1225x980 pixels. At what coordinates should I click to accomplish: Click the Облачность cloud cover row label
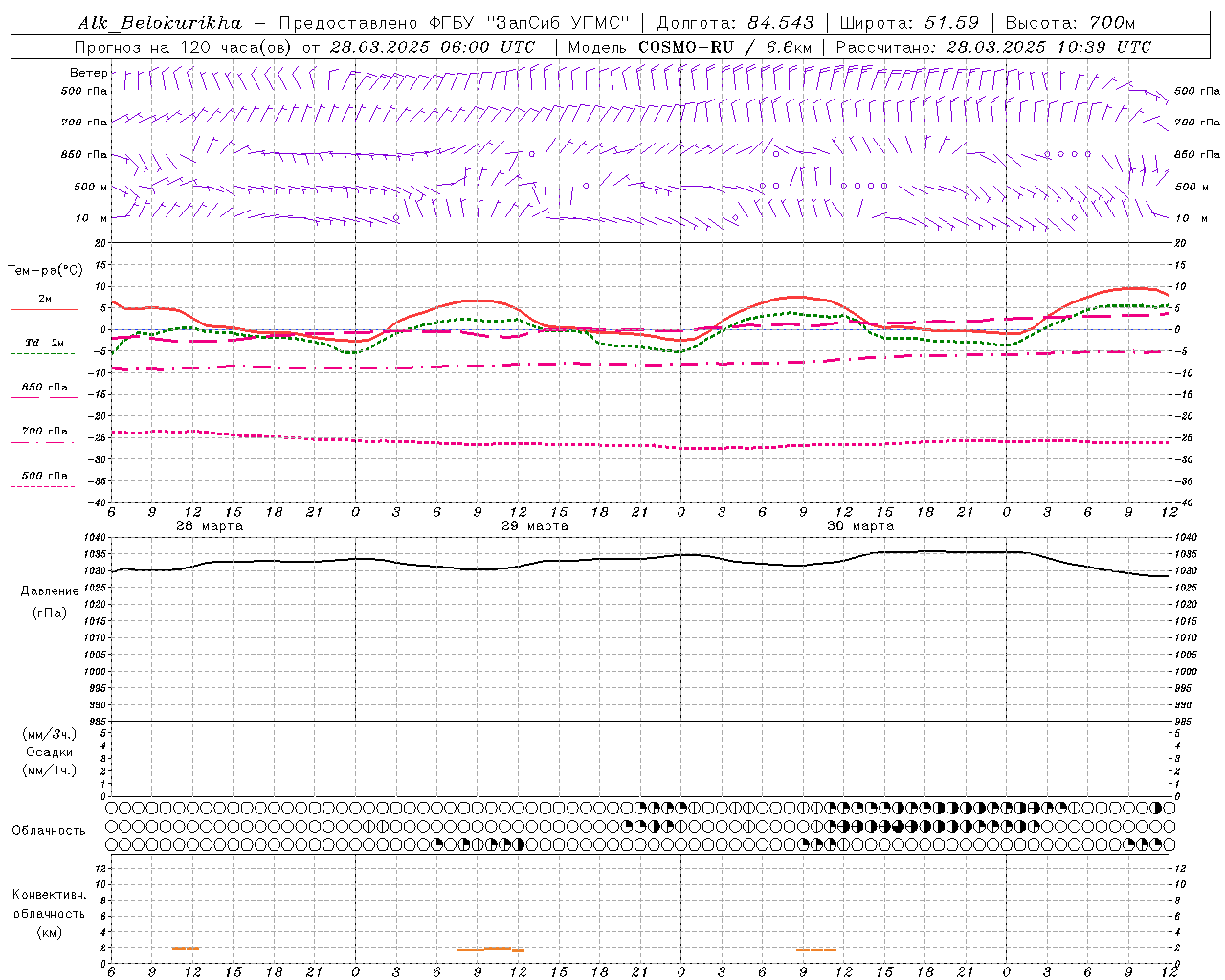[x=49, y=830]
